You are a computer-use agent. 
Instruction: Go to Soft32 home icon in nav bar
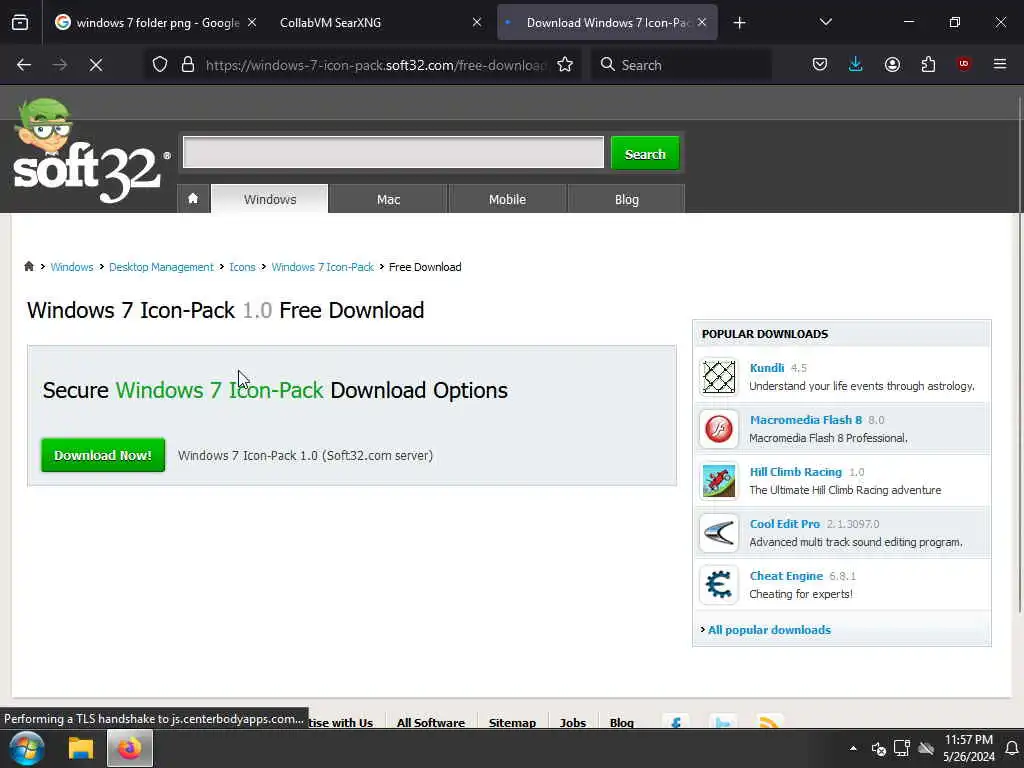(193, 199)
